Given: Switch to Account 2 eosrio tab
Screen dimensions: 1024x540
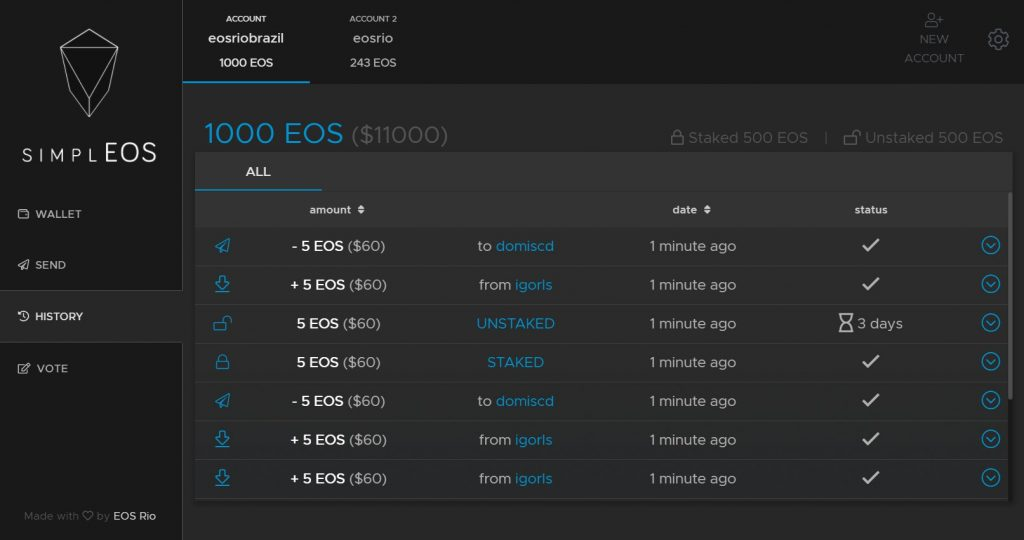Looking at the screenshot, I should pos(373,41).
